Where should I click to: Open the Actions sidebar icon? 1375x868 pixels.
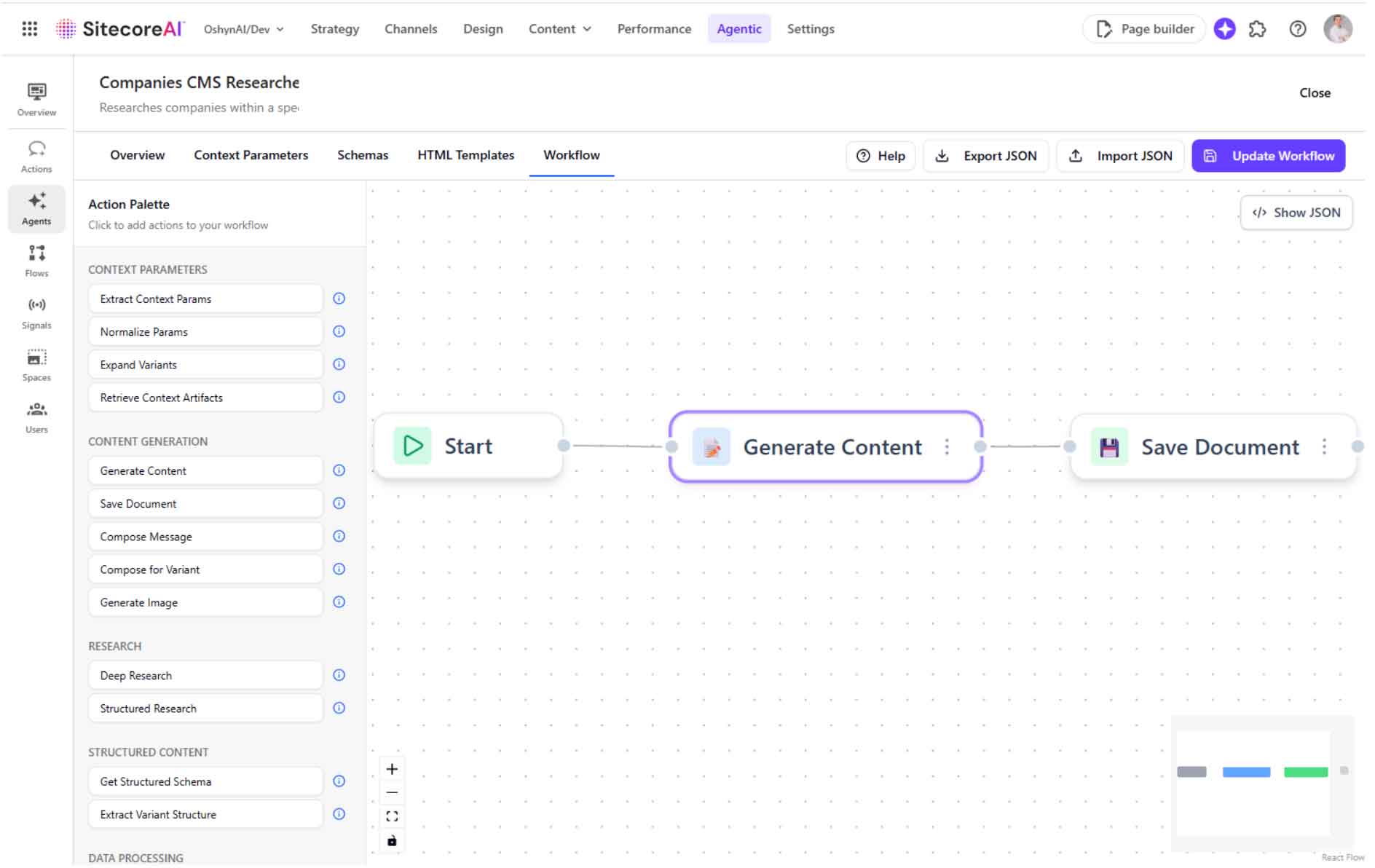point(36,157)
